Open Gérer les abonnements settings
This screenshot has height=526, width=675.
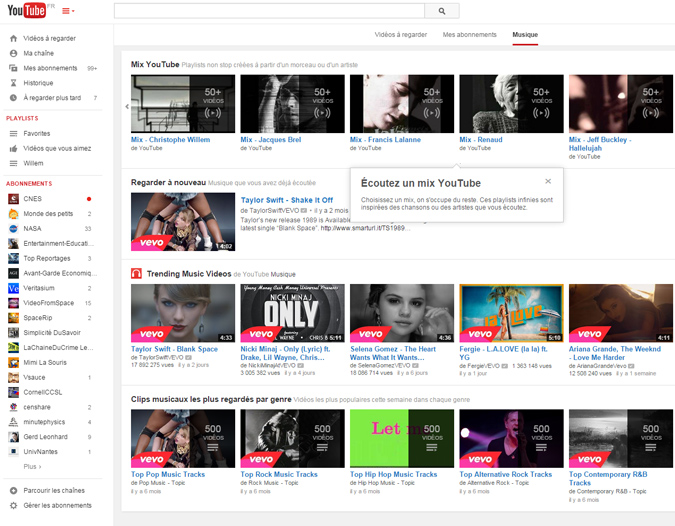click(57, 505)
